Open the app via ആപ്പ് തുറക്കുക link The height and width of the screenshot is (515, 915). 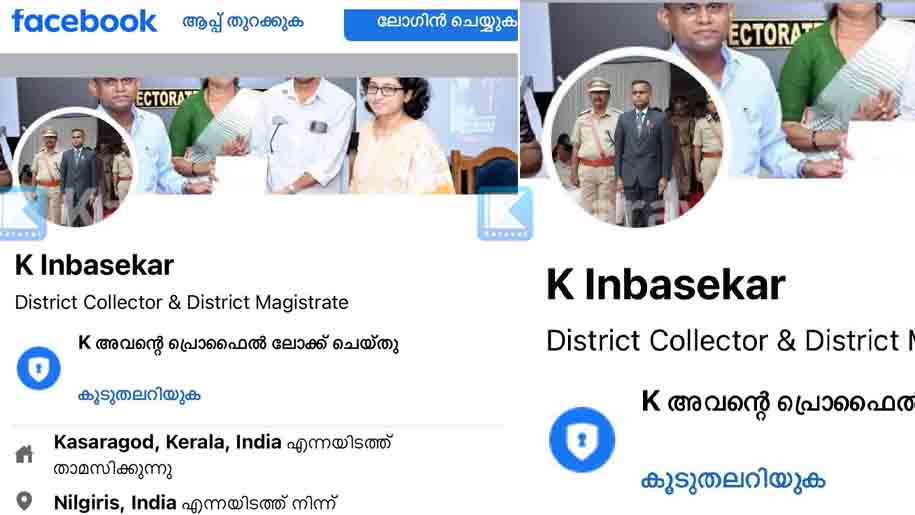[x=243, y=23]
